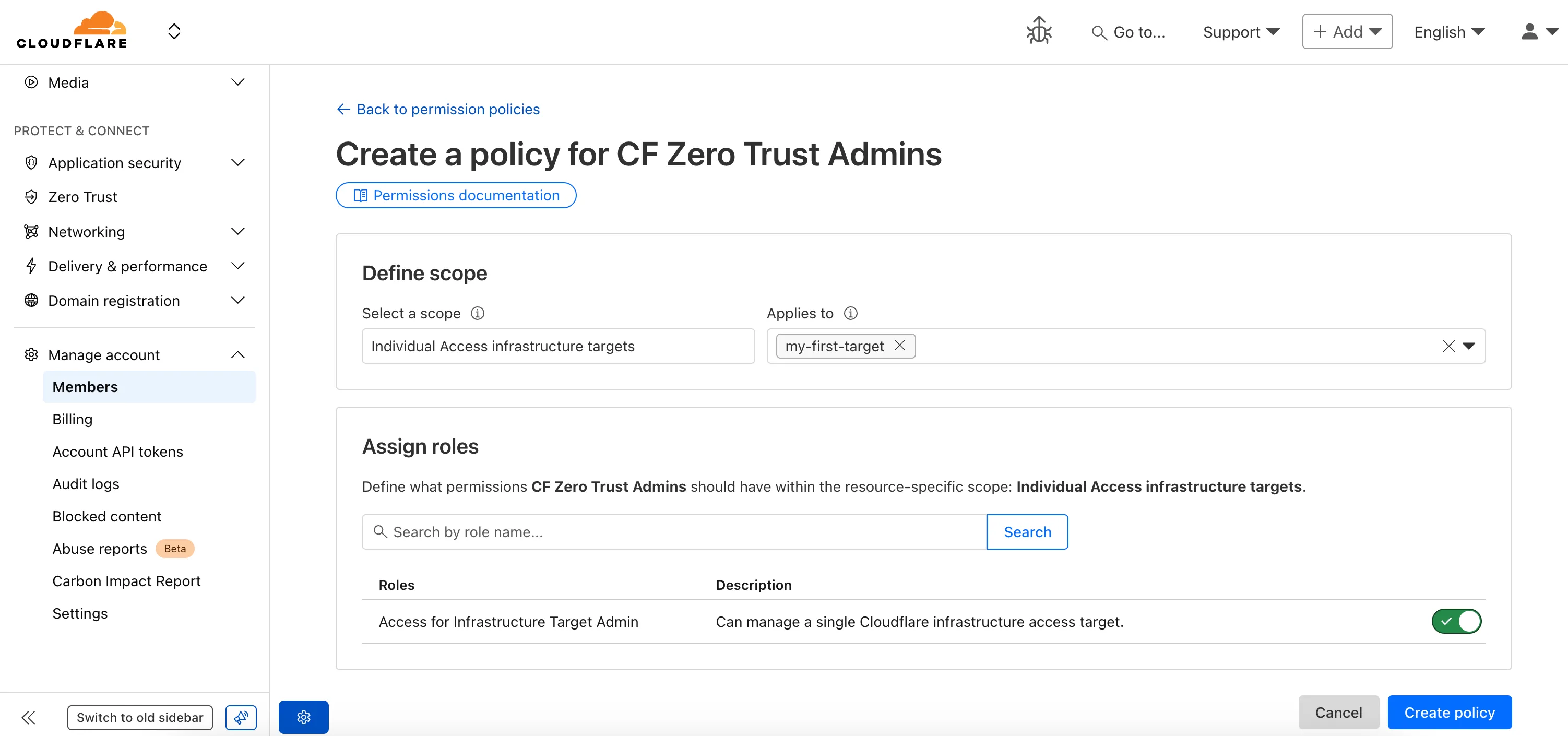This screenshot has height=736, width=1568.
Task: Click the Application security shield icon
Action: [32, 162]
